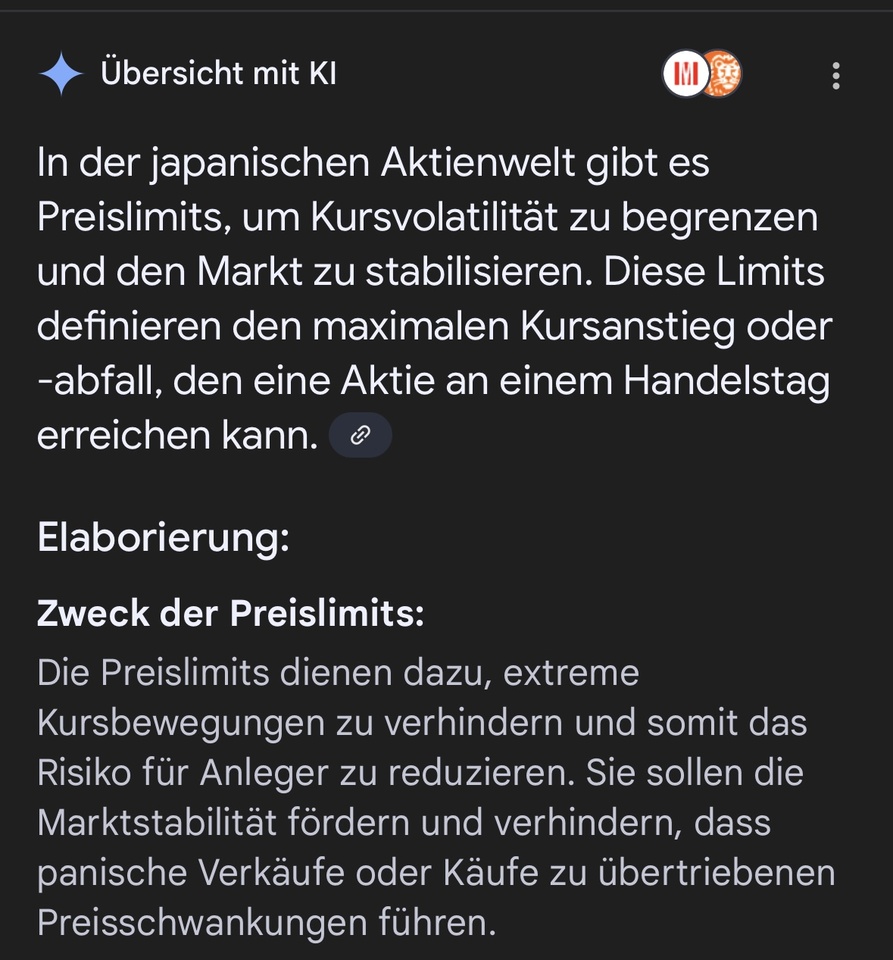Click 'Die Preislimits dienen dazu' sentence start

264,673
